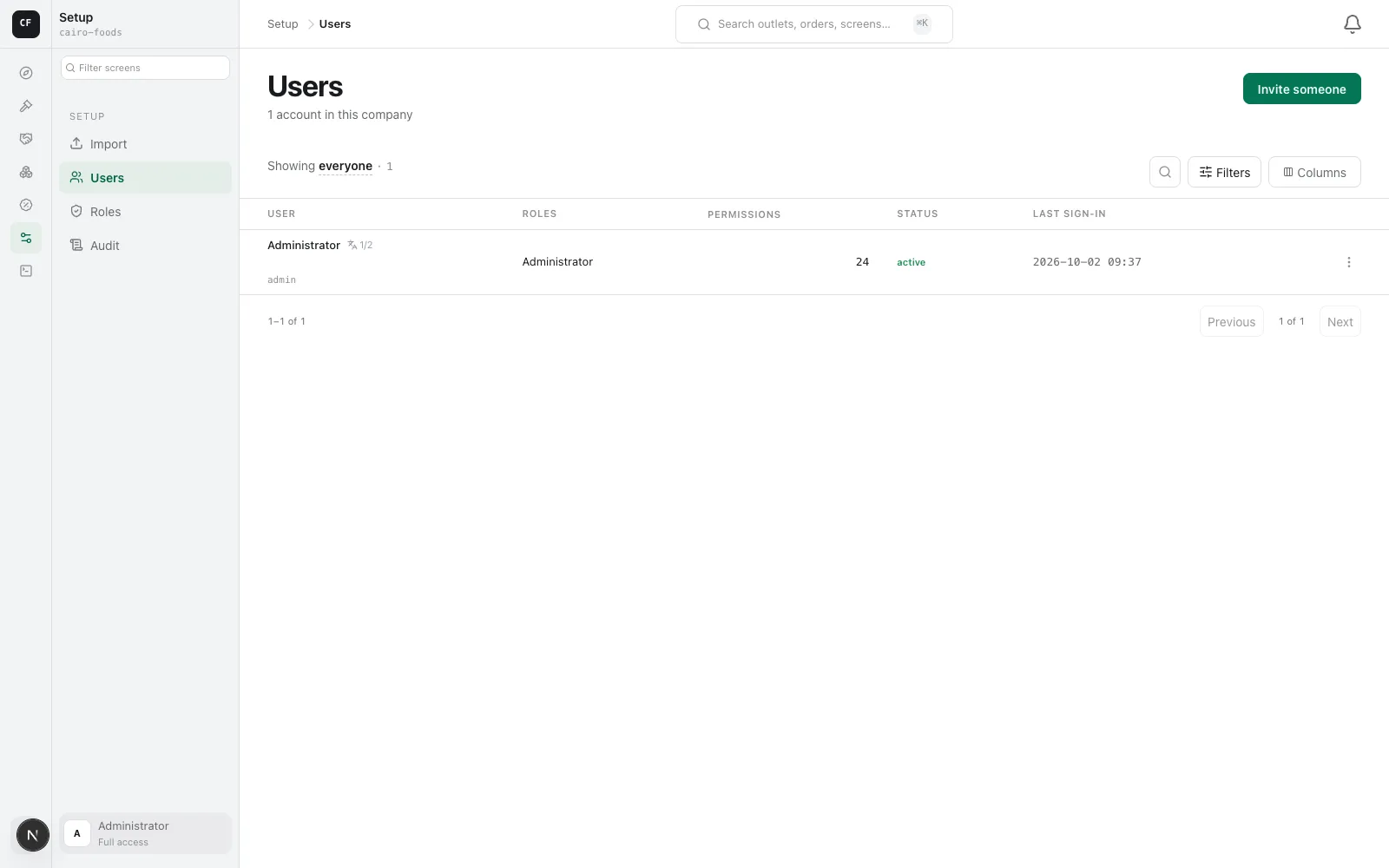Open row actions menu for Administrator
The image size is (1389, 868).
pos(1348,262)
